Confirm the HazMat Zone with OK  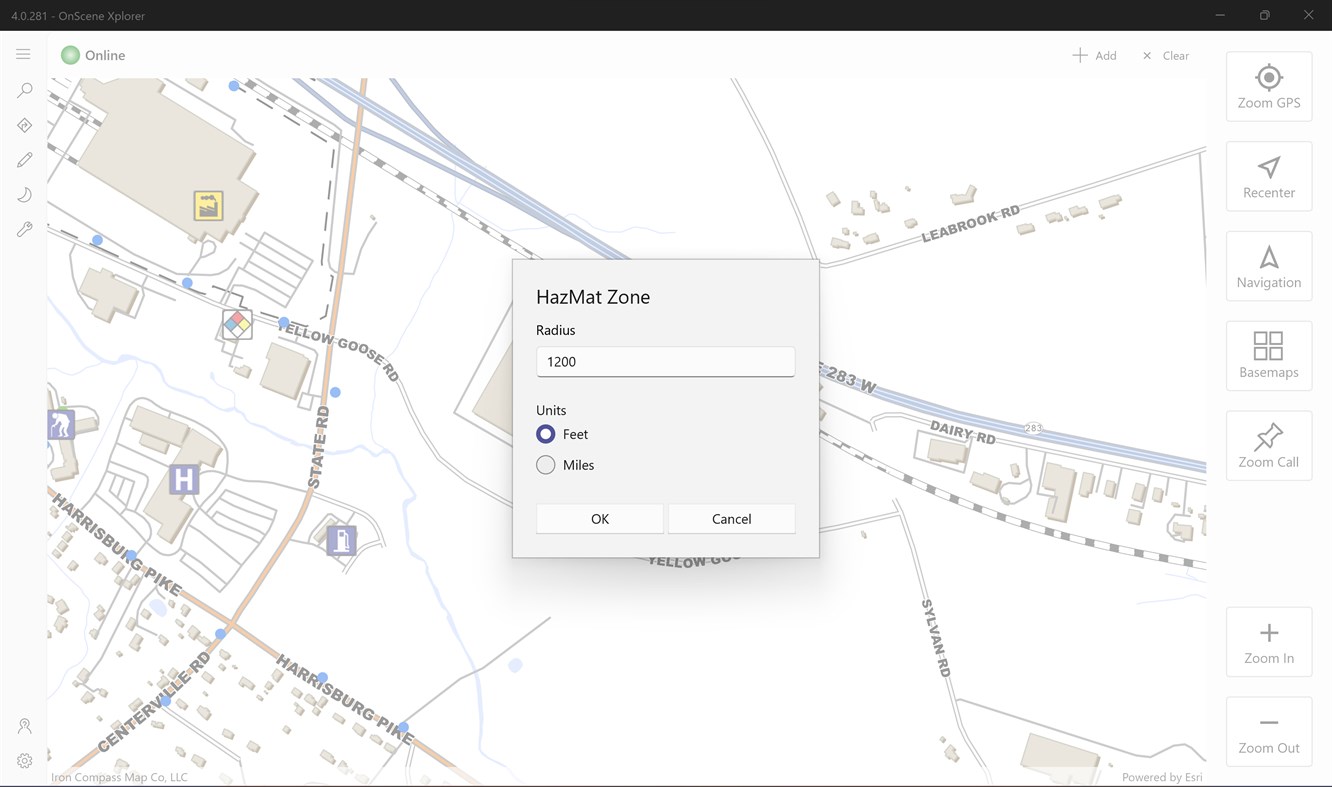pyautogui.click(x=599, y=518)
